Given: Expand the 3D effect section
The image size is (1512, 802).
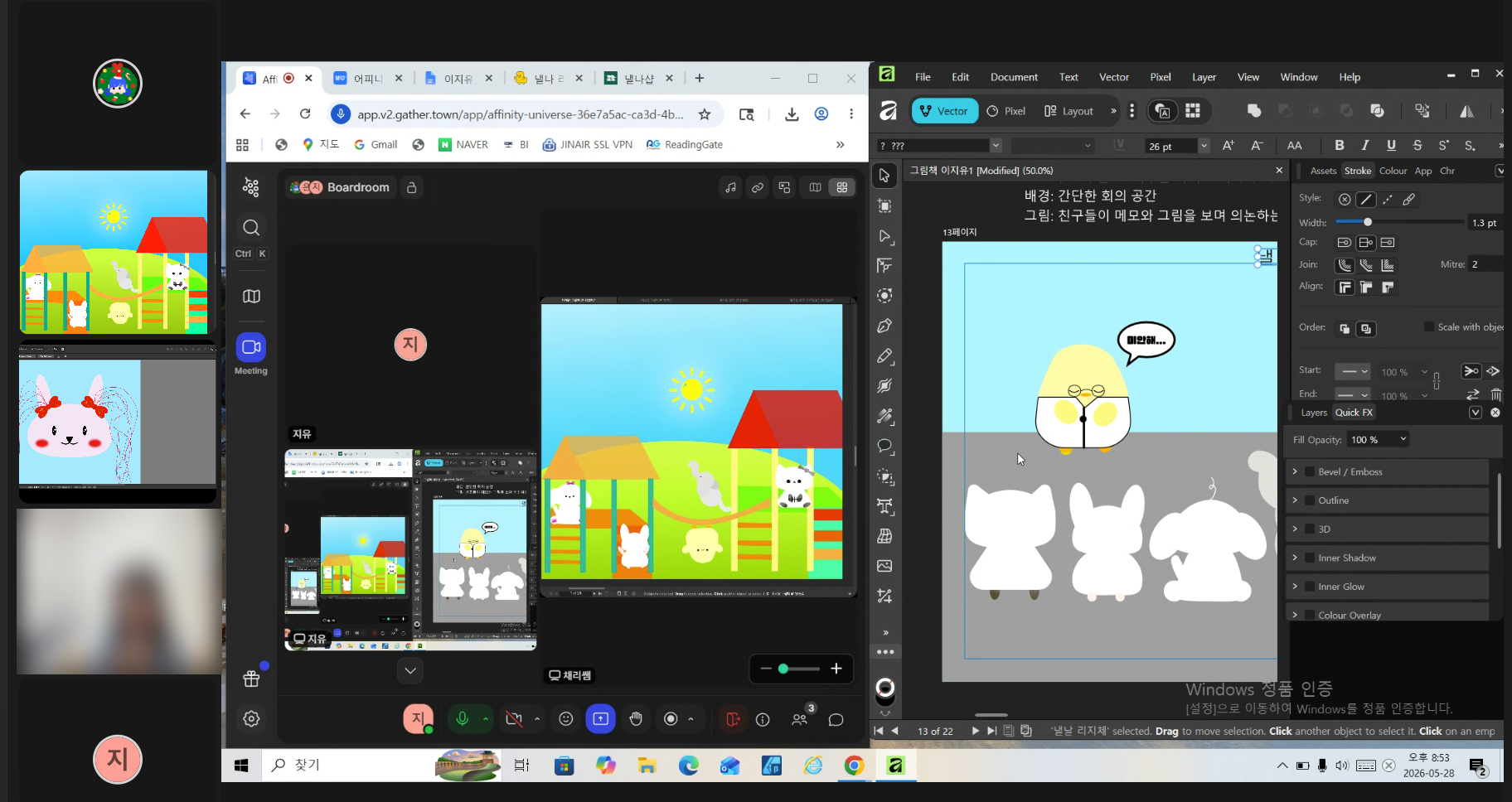Looking at the screenshot, I should [x=1295, y=529].
